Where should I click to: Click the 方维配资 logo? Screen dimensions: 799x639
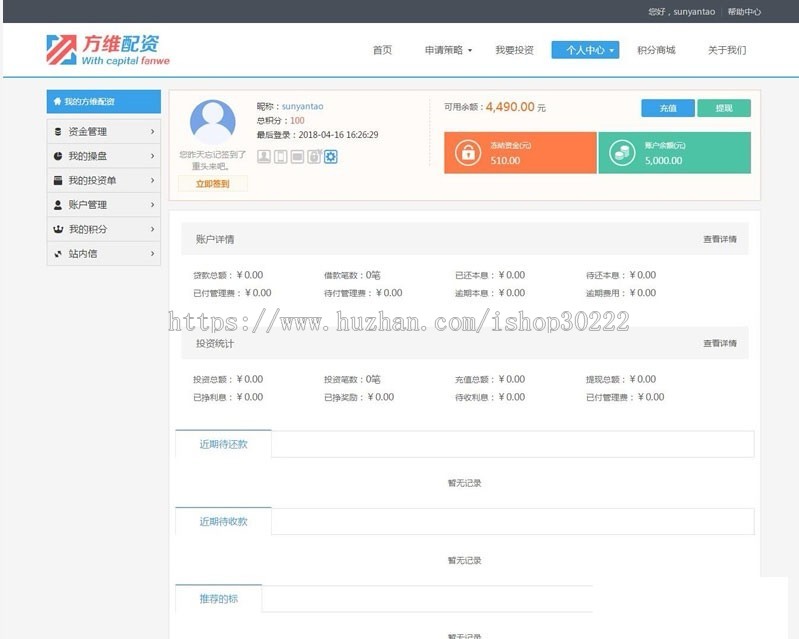click(108, 50)
